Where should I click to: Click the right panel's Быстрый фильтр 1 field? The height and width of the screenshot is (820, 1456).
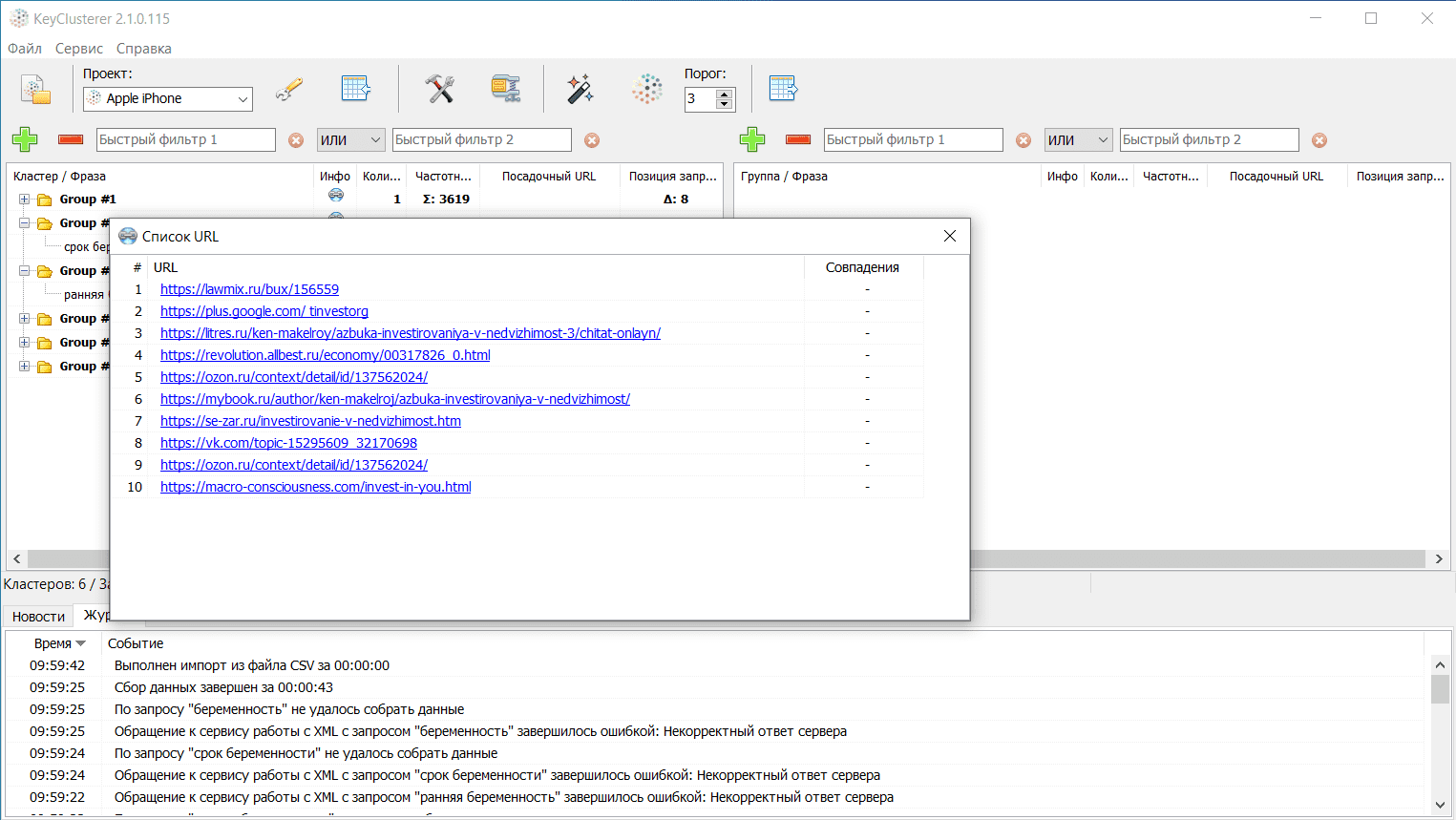[x=914, y=140]
